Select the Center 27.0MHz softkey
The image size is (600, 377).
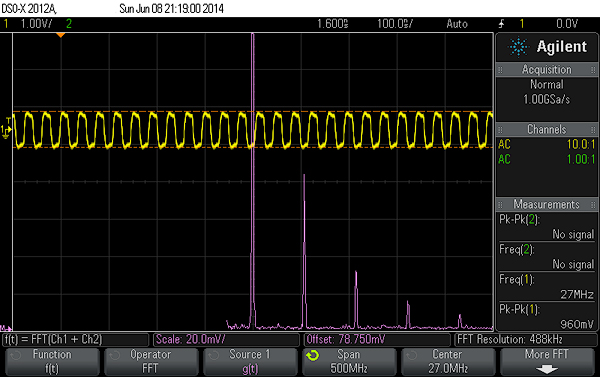click(448, 361)
